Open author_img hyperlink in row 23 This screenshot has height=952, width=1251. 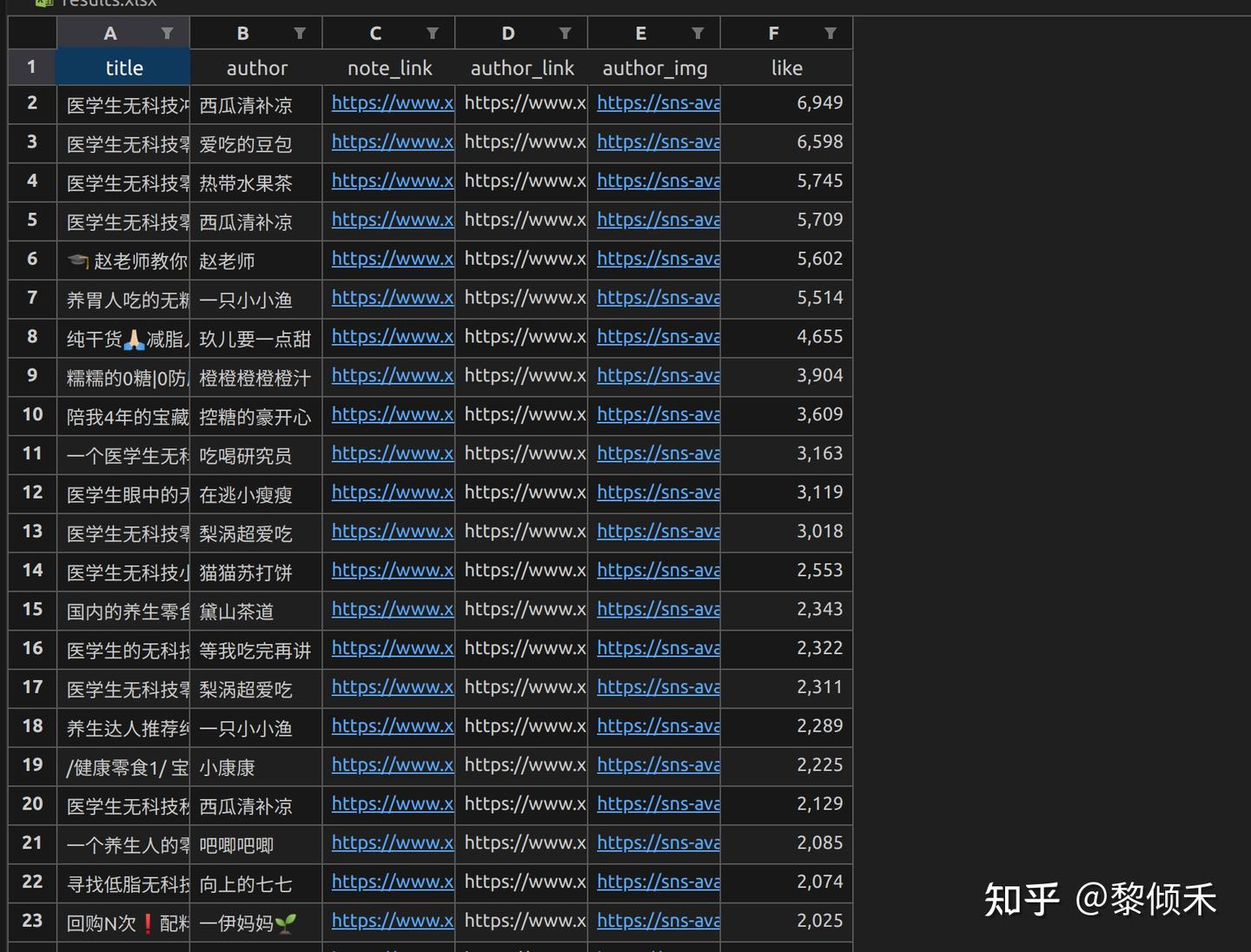(659, 921)
